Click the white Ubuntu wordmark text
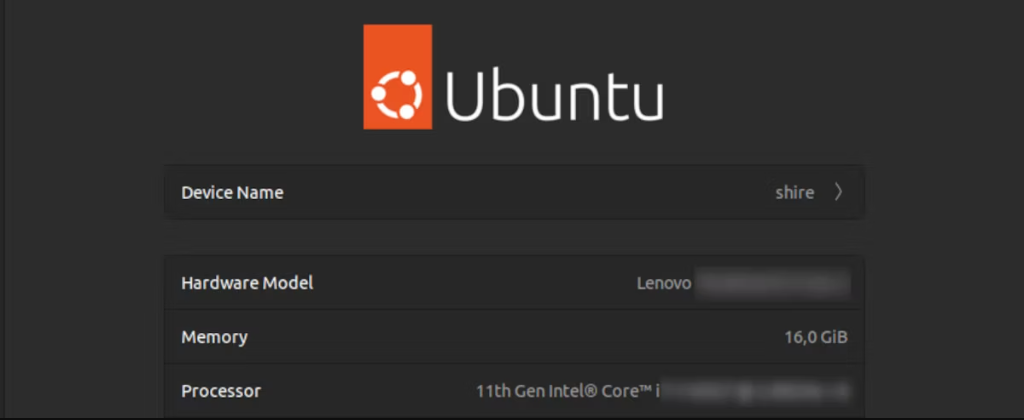Viewport: 1024px width, 420px height. 553,94
